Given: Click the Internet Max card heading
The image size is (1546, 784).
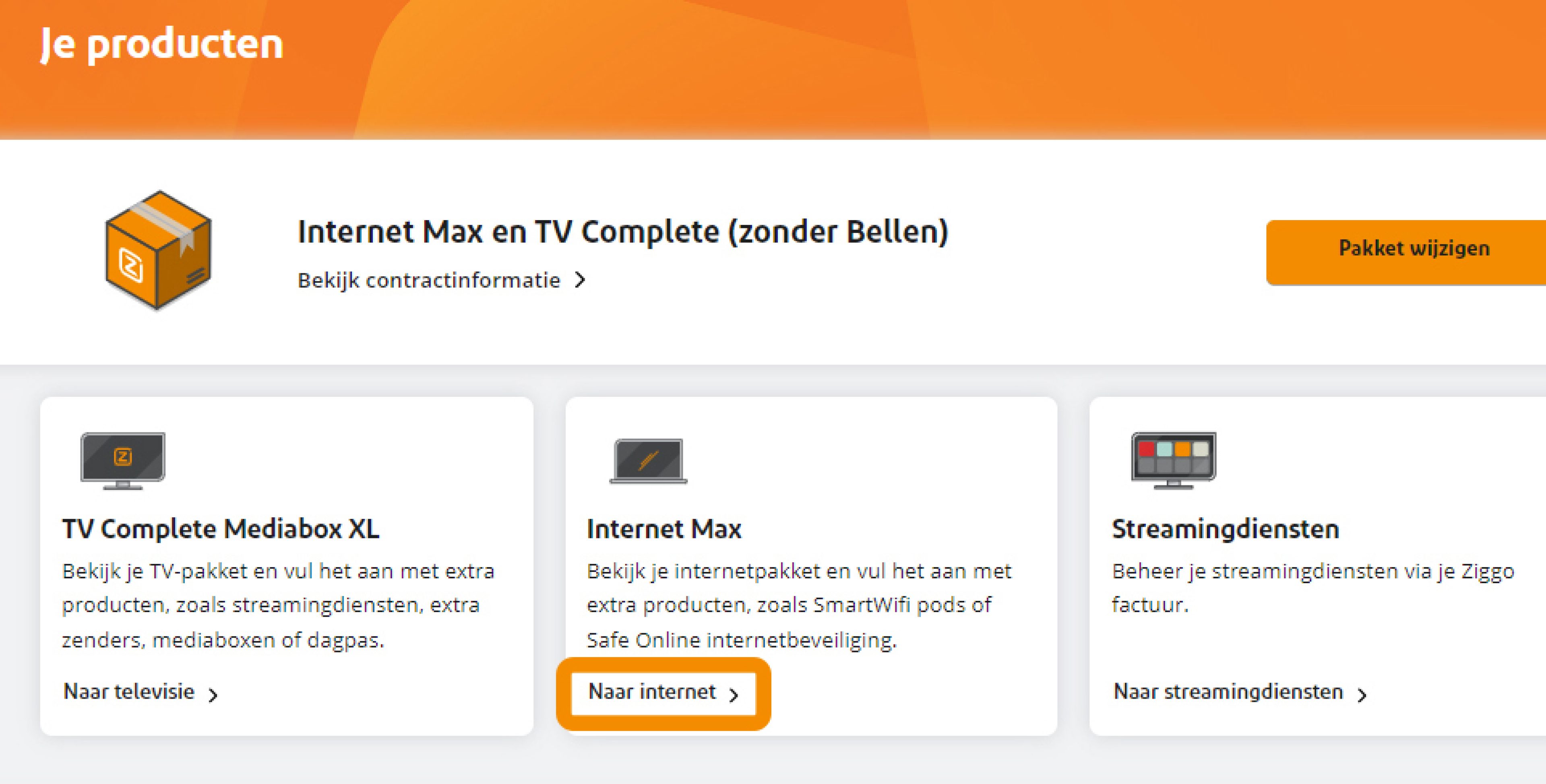Looking at the screenshot, I should (x=664, y=529).
